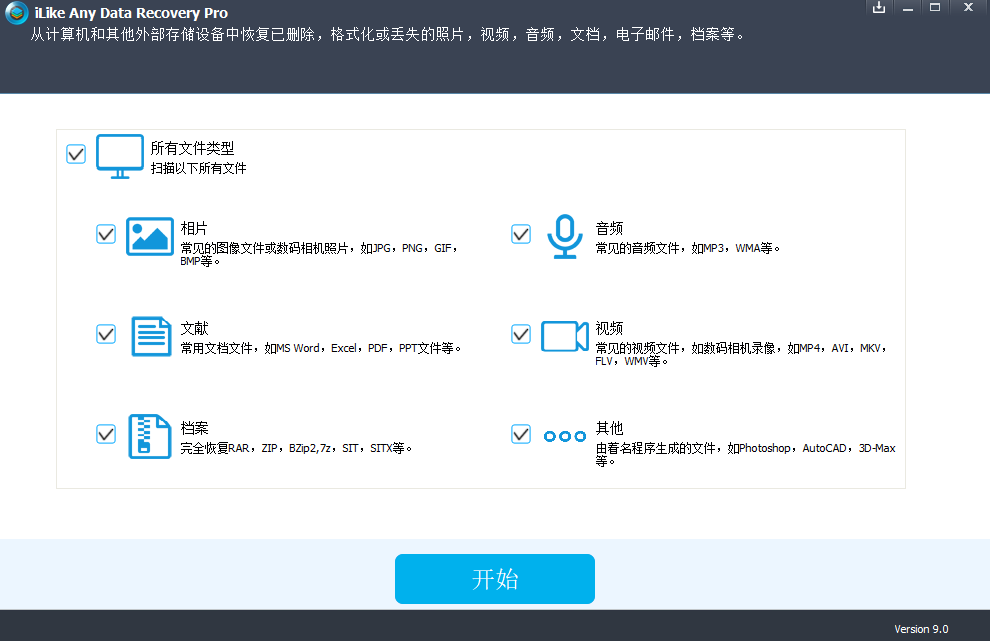Click the description mentioning MP4, AVI, MKV

(742, 354)
